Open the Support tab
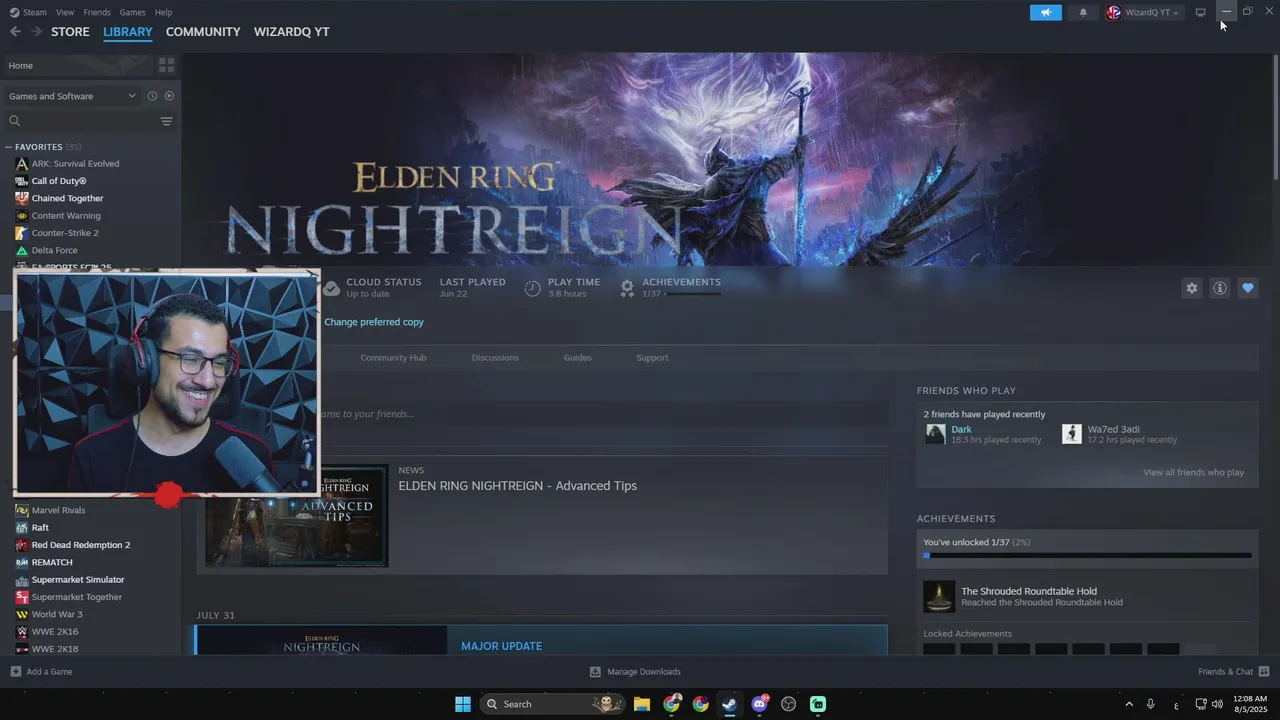Screen dimensions: 1280x720 tap(652, 357)
